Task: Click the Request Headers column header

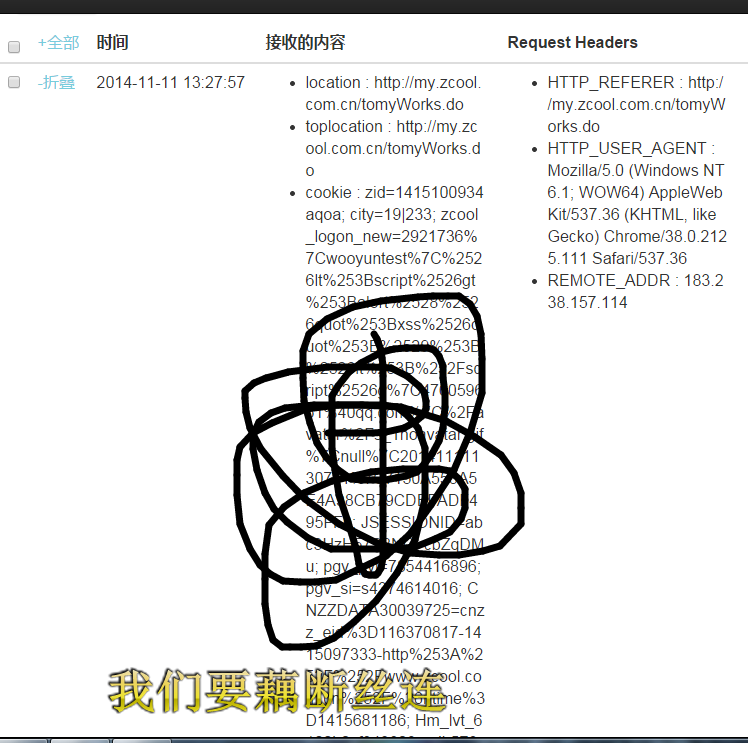Action: [x=572, y=42]
